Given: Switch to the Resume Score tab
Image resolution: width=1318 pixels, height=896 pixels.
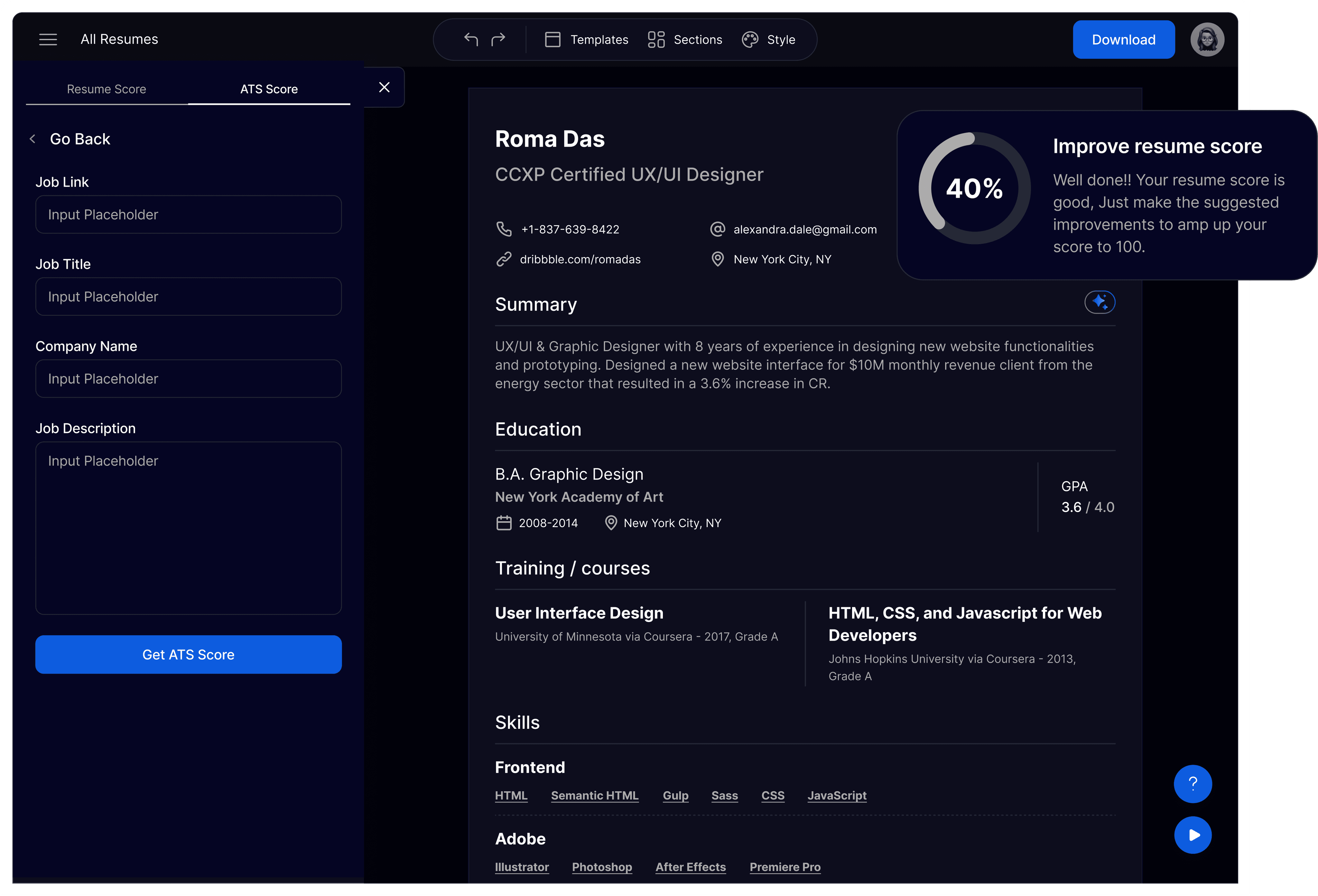Looking at the screenshot, I should (106, 89).
